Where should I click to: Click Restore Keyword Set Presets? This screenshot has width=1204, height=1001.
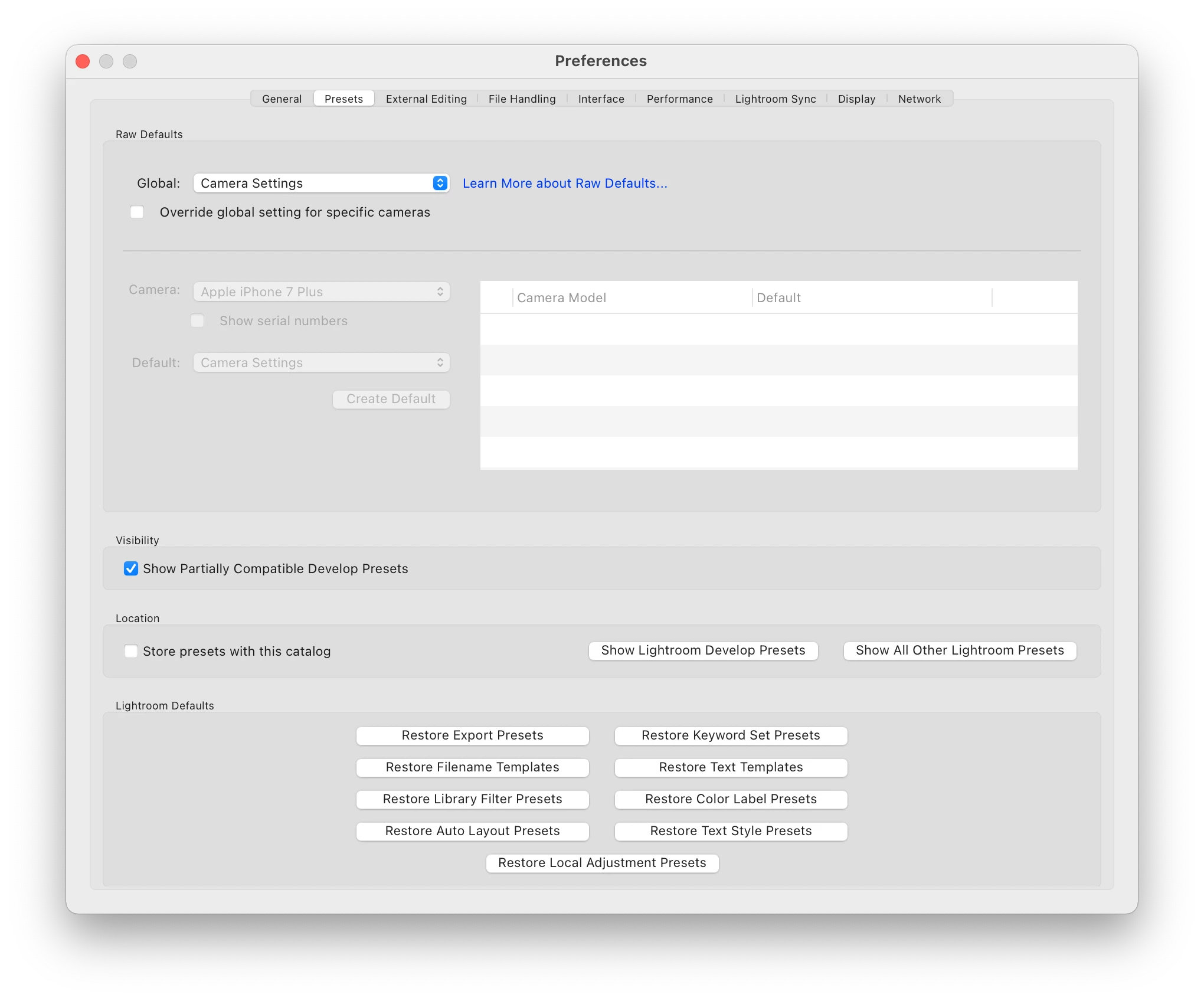click(x=731, y=735)
